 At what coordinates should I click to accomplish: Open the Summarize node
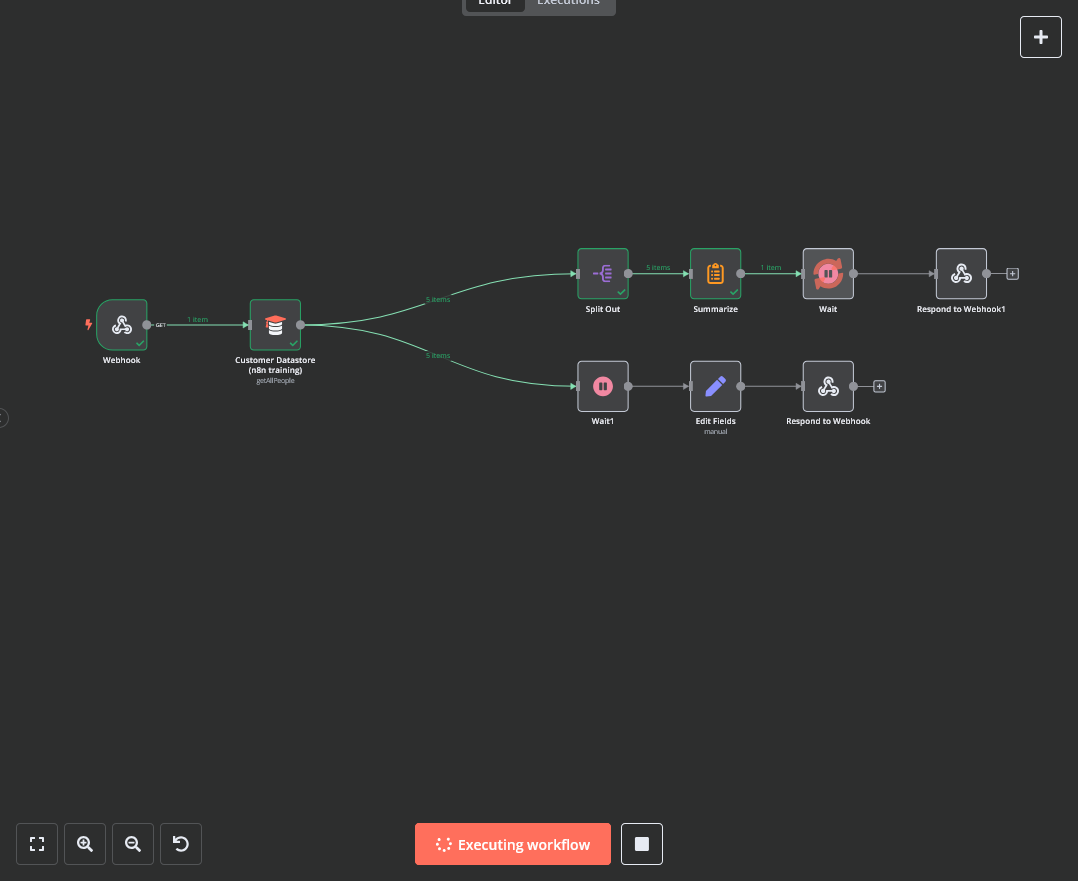pyautogui.click(x=715, y=273)
